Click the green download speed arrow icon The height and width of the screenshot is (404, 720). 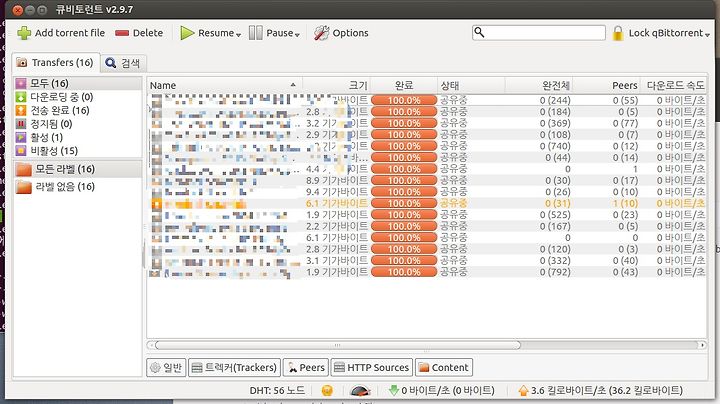(394, 390)
